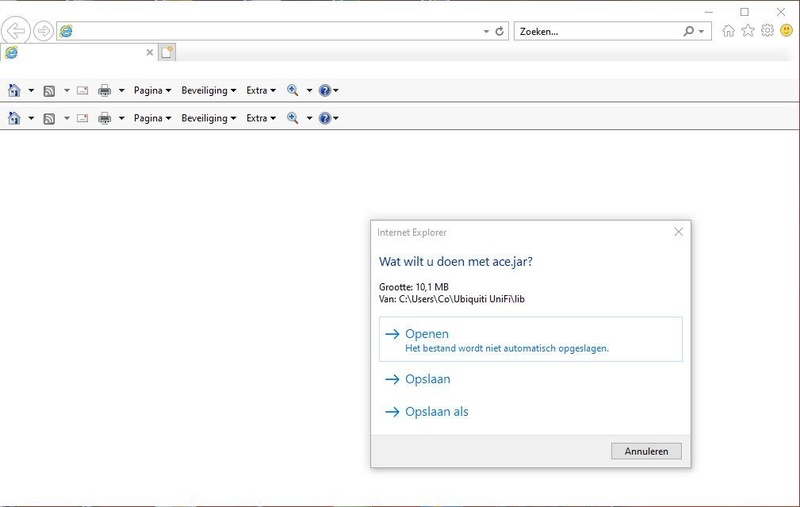Open the search provider dropdown arrow
This screenshot has width=800, height=507.
[x=702, y=32]
